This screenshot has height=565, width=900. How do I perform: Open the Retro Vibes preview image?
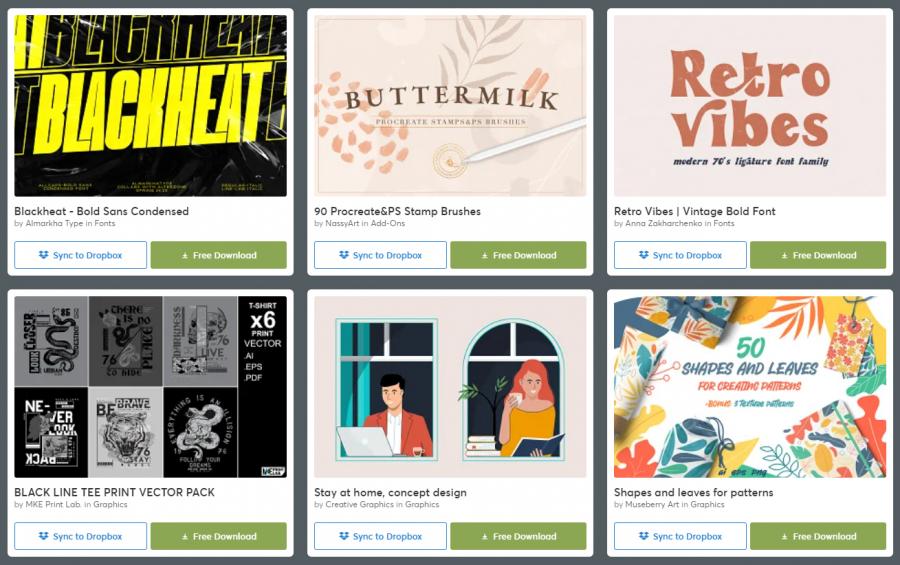tap(750, 106)
